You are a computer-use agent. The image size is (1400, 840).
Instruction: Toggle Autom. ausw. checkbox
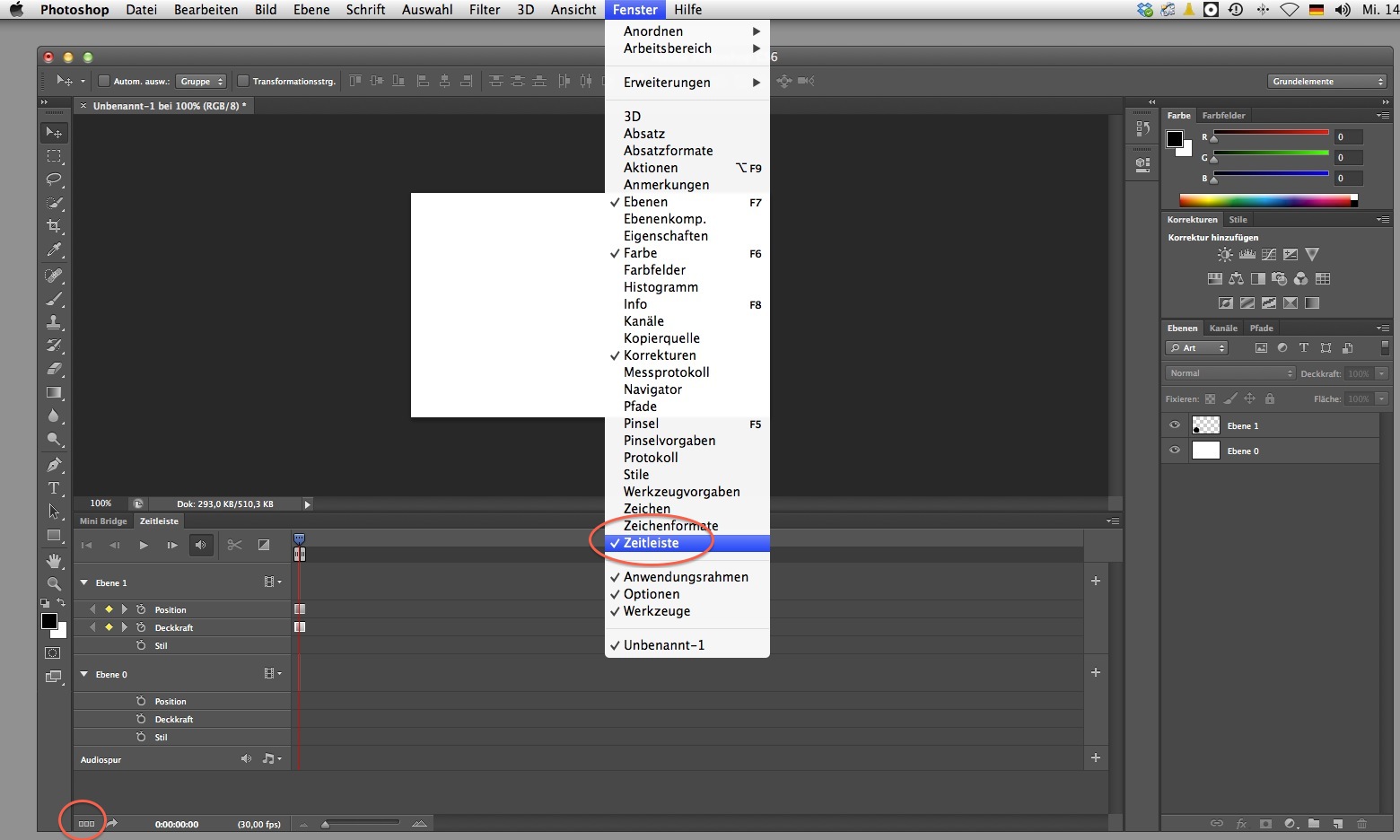tap(104, 81)
